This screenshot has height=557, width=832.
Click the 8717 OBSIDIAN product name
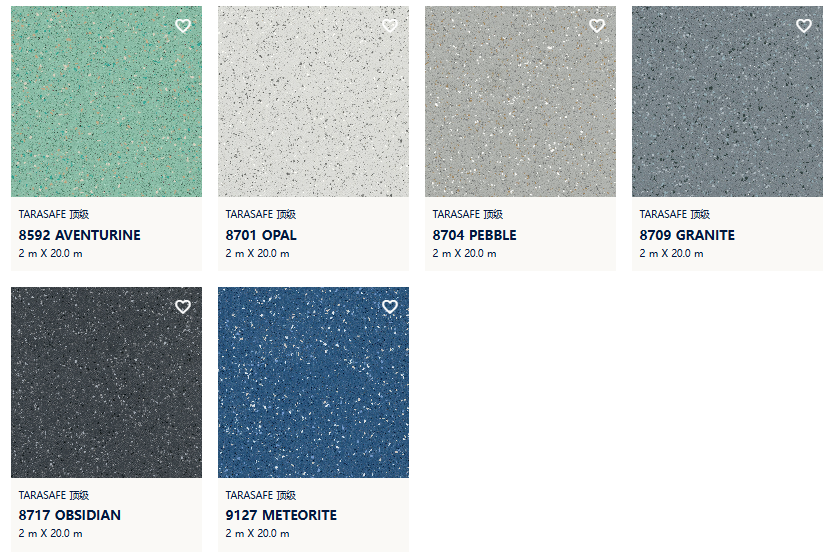coord(70,515)
